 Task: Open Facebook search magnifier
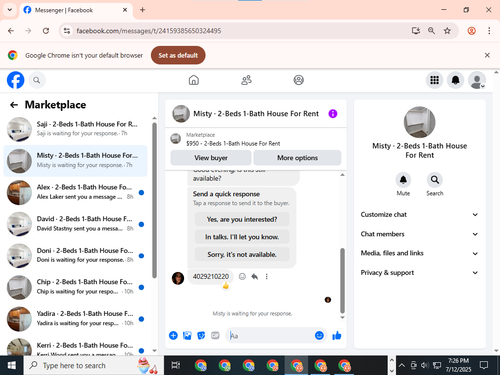[37, 80]
